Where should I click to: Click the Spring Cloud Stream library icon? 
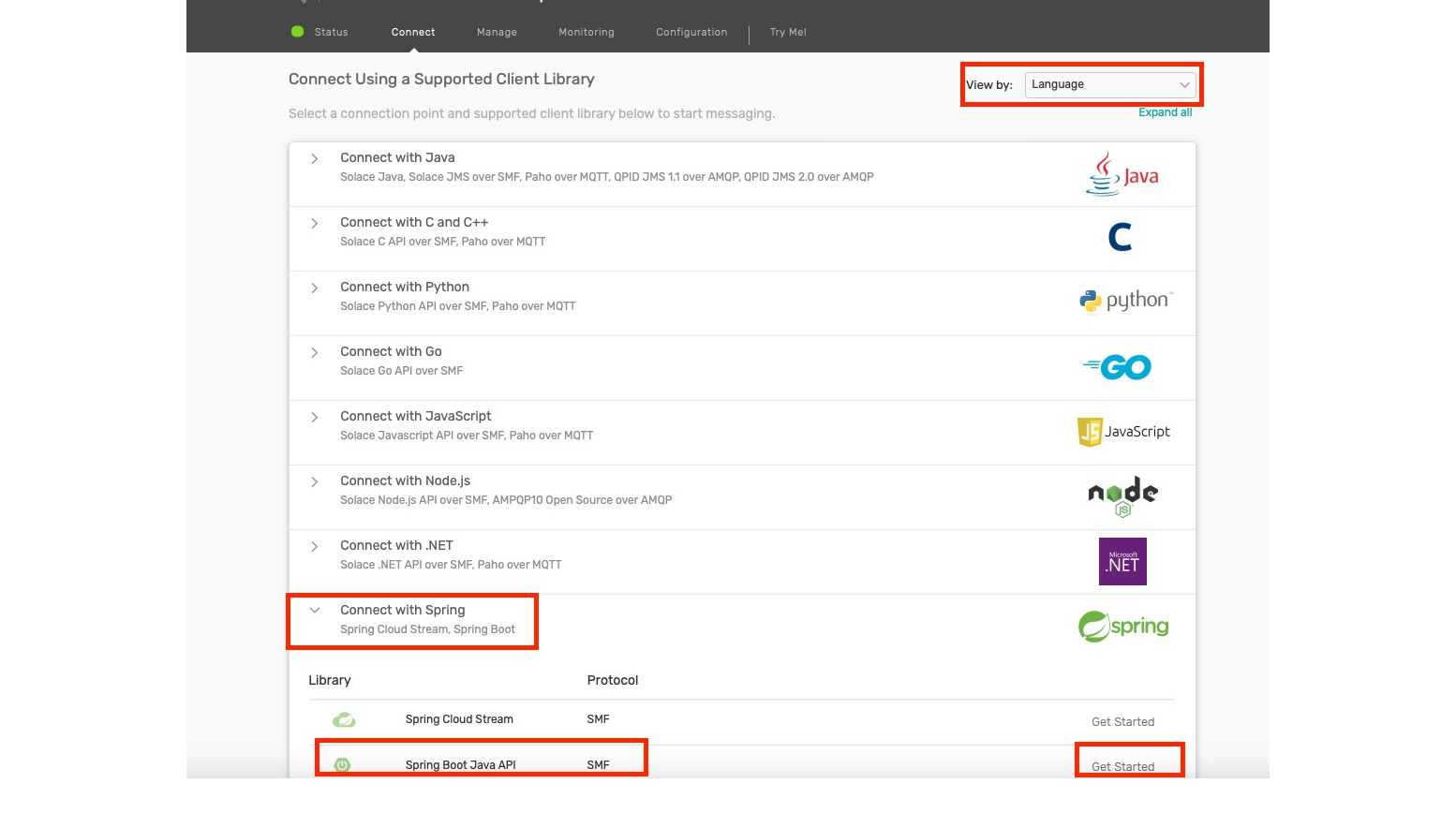click(344, 719)
